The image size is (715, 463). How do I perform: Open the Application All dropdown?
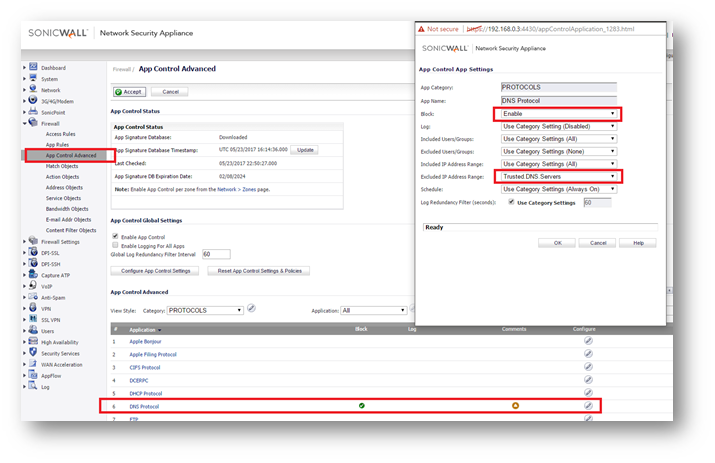tap(373, 310)
